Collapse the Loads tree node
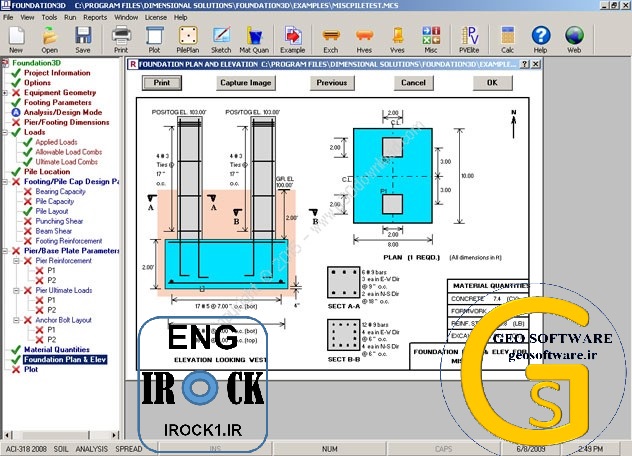This screenshot has width=632, height=456. pyautogui.click(x=5, y=132)
